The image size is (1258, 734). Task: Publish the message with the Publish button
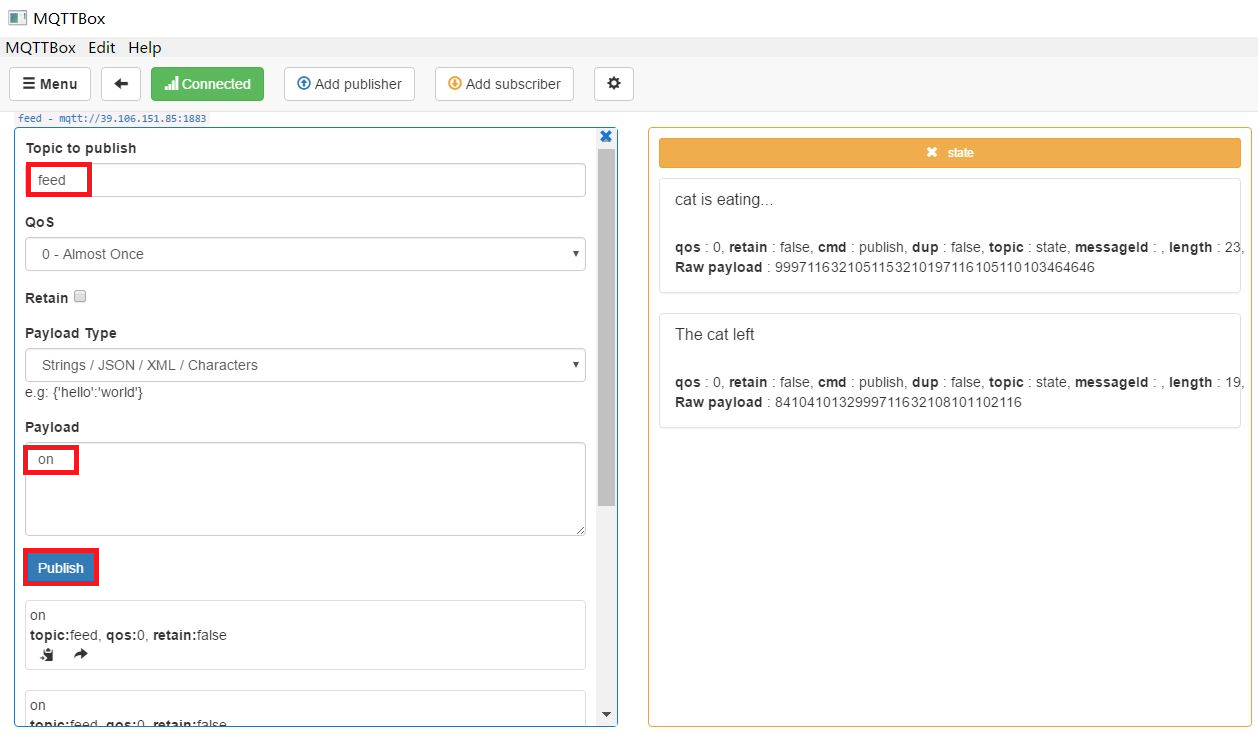click(61, 568)
